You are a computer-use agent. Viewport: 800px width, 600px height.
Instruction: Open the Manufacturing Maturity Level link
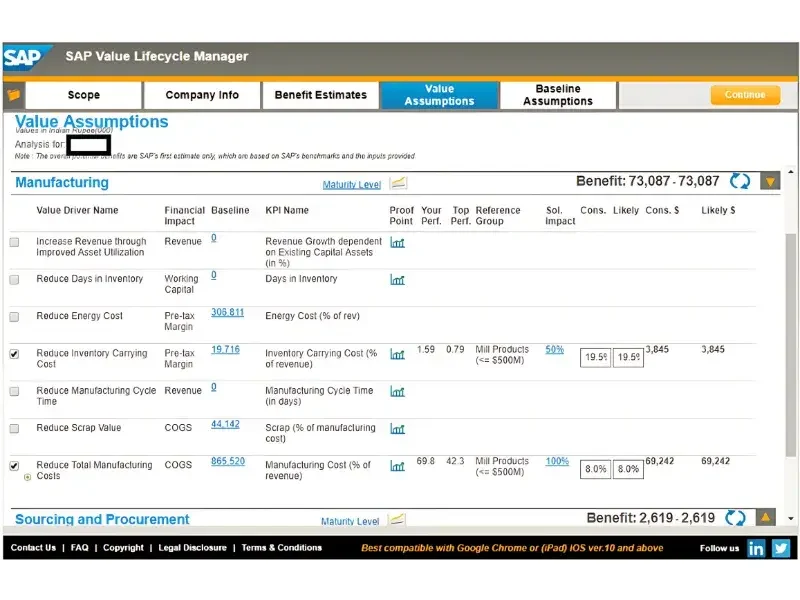(x=352, y=185)
